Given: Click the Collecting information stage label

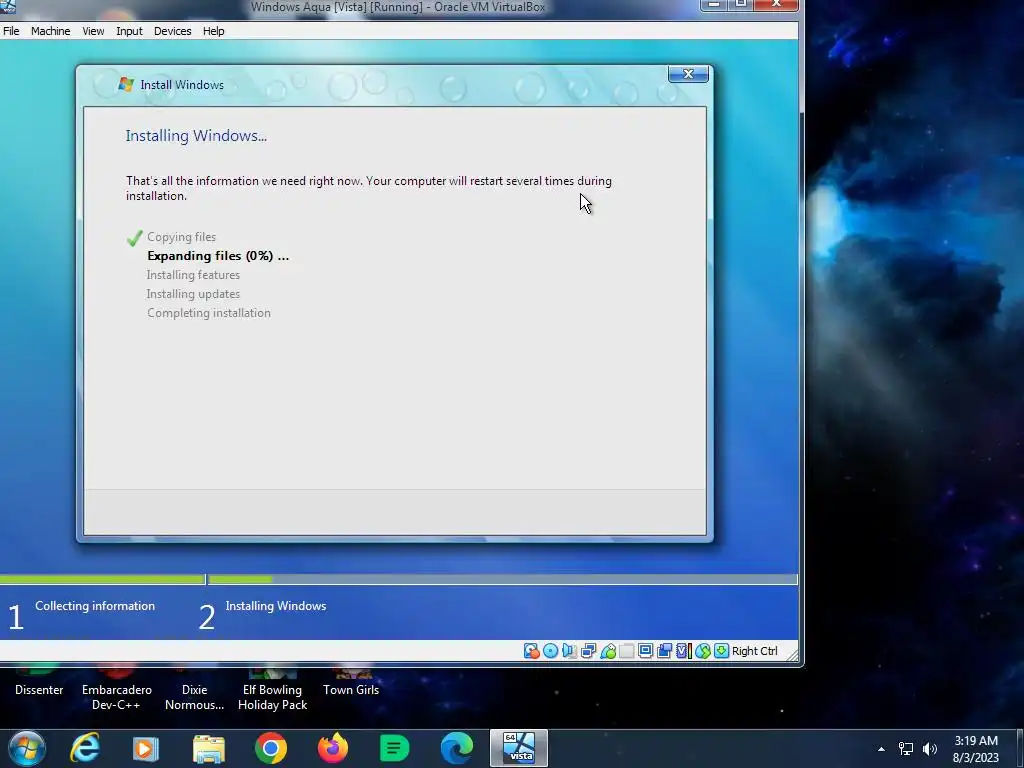Looking at the screenshot, I should click(x=95, y=606).
